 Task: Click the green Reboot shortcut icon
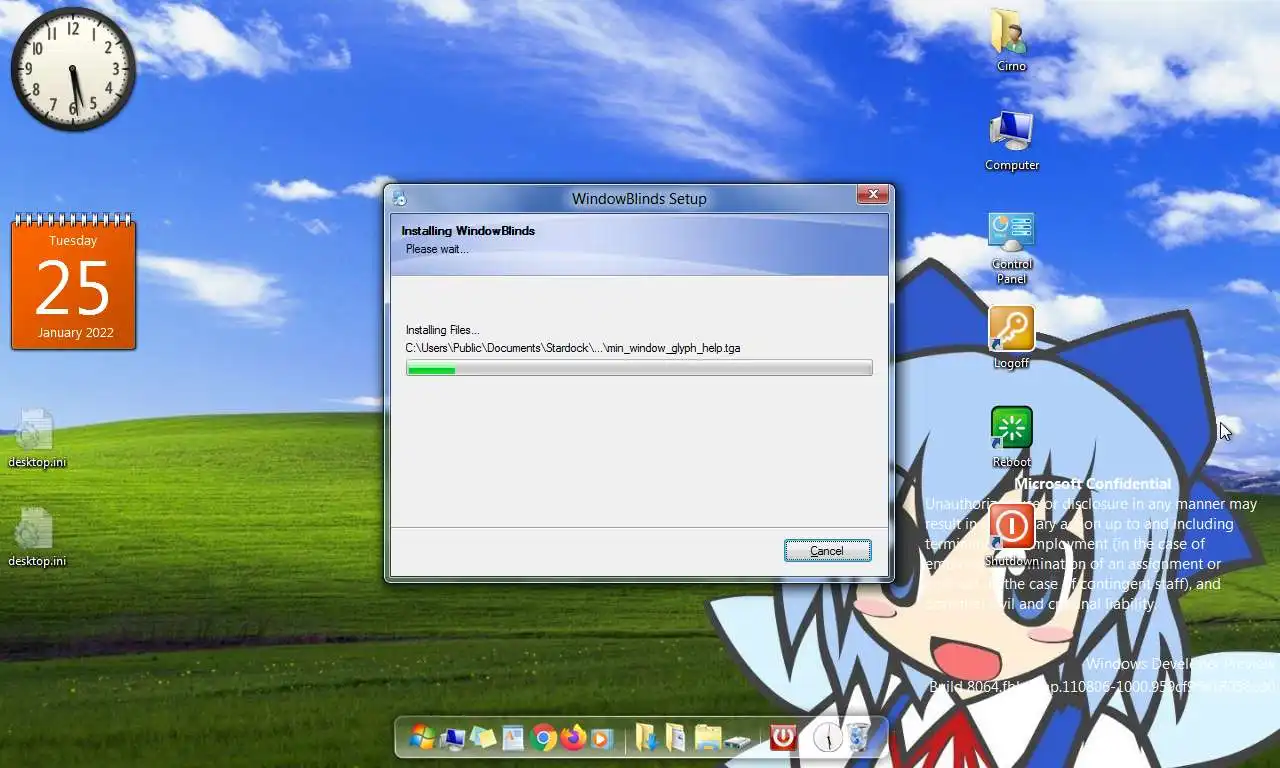[1011, 428]
